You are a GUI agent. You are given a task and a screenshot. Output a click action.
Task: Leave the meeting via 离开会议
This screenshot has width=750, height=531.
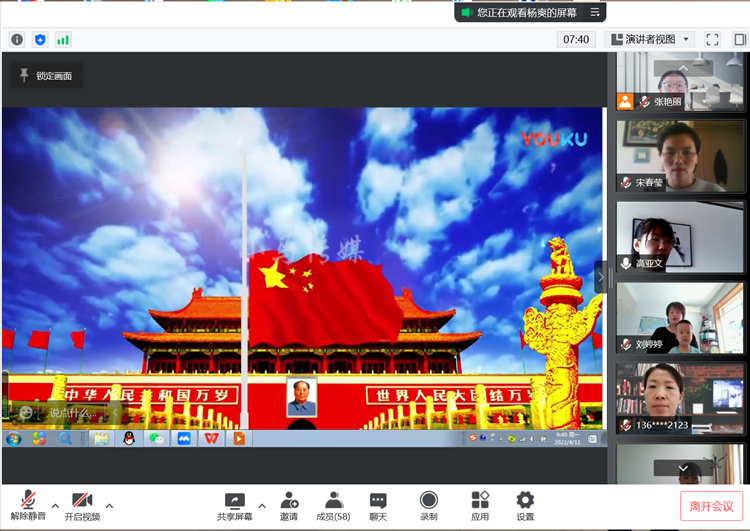(x=711, y=506)
